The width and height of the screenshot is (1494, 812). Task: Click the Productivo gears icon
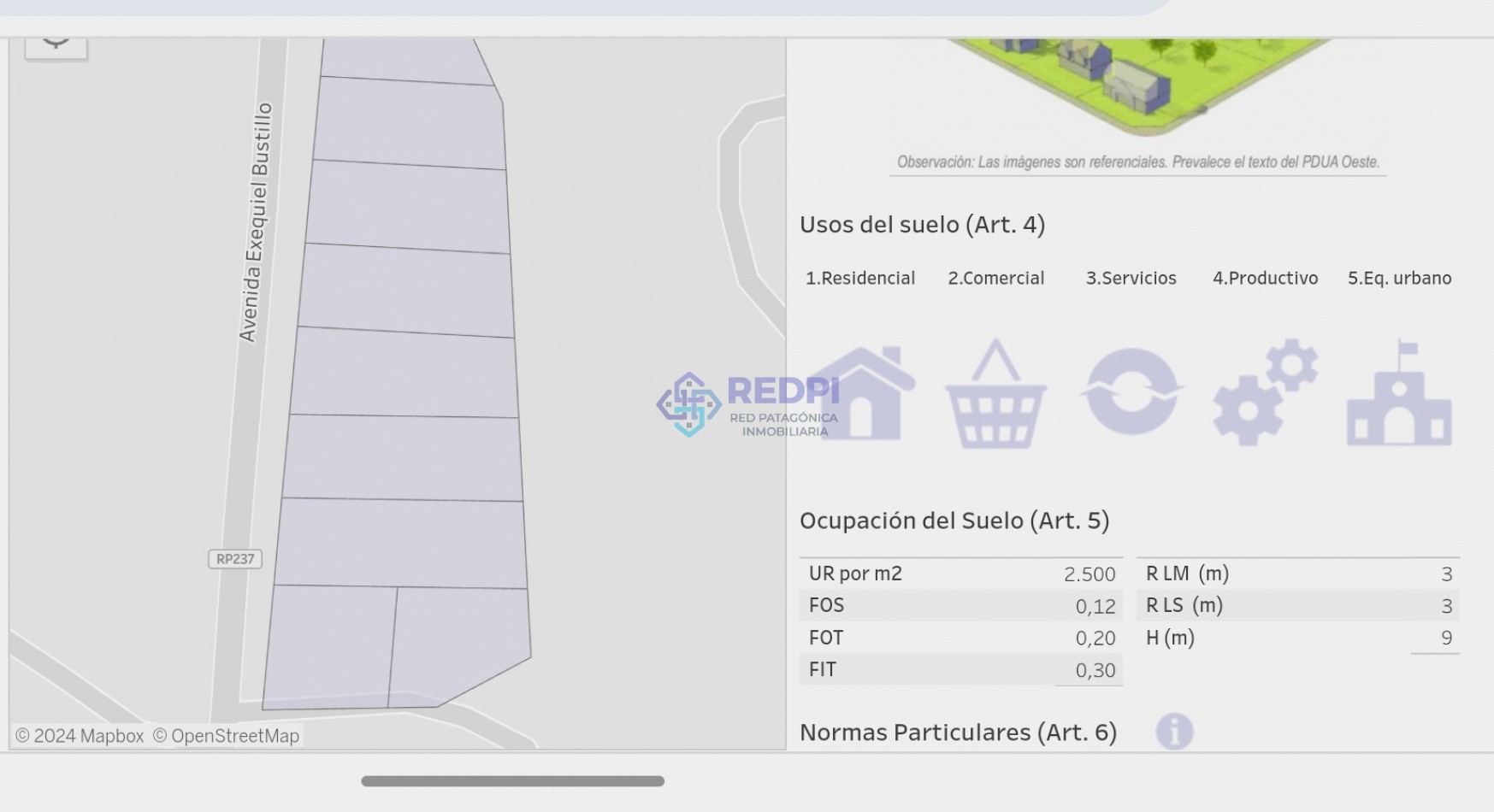[x=1265, y=393]
